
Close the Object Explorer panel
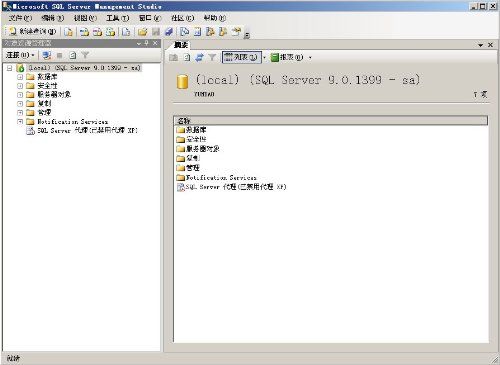coord(155,43)
